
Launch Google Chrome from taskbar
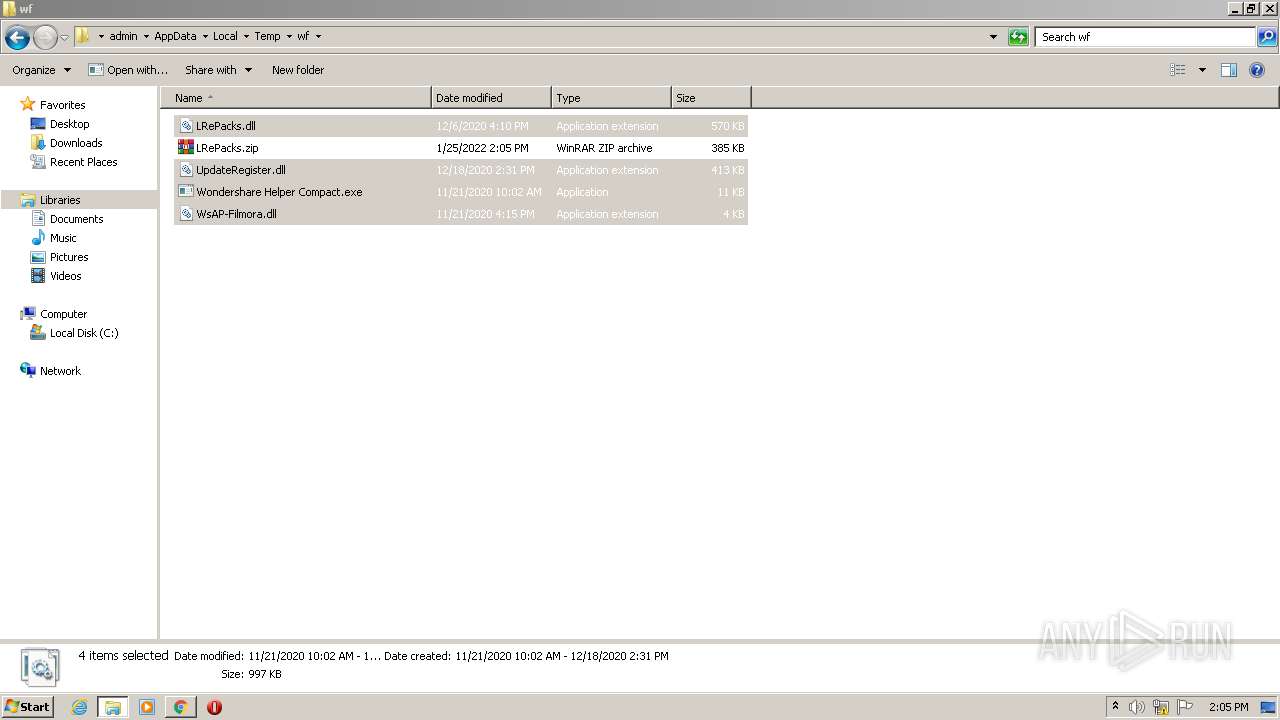181,707
